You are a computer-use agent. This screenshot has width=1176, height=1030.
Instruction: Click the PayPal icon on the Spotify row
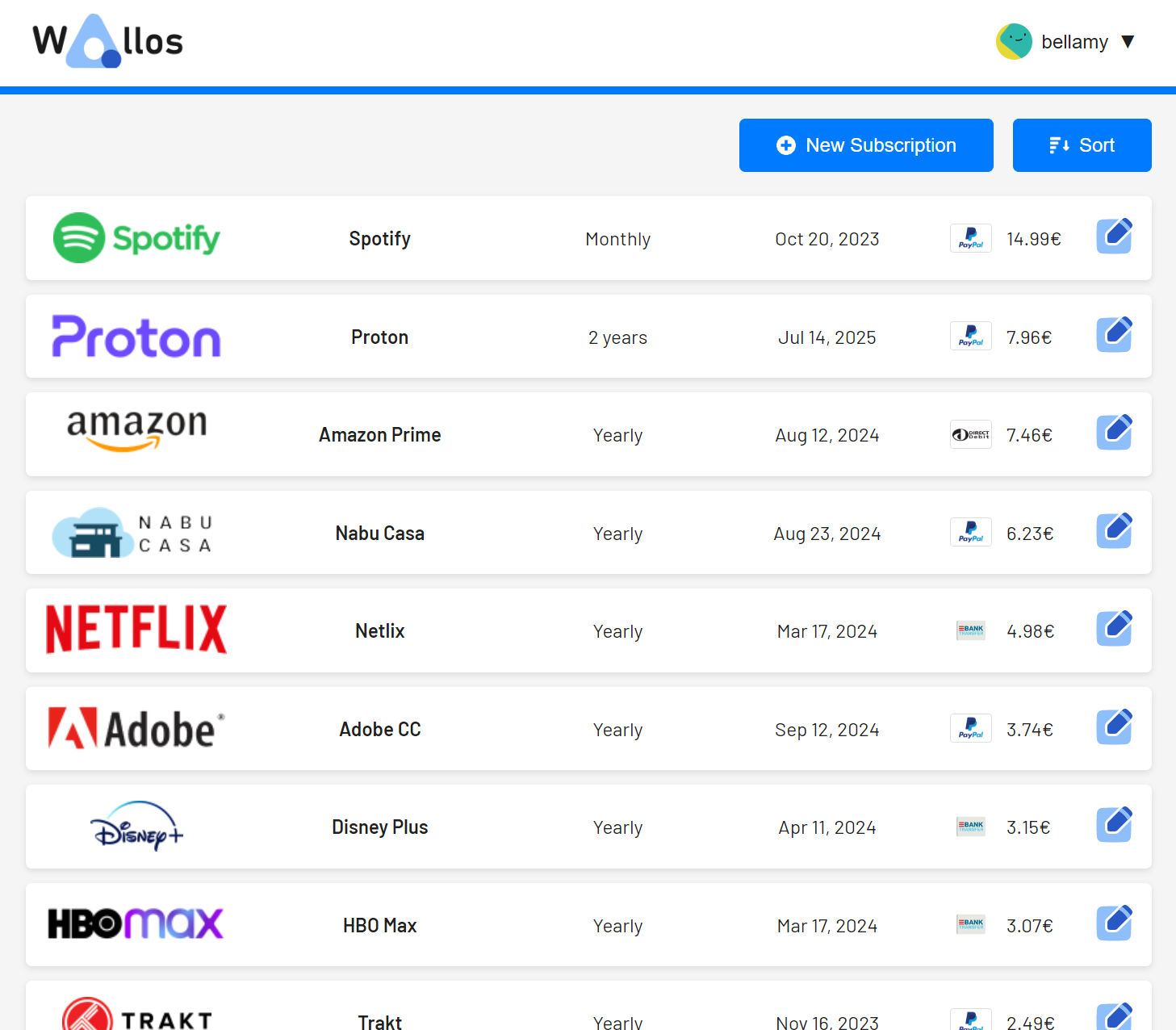(x=970, y=238)
